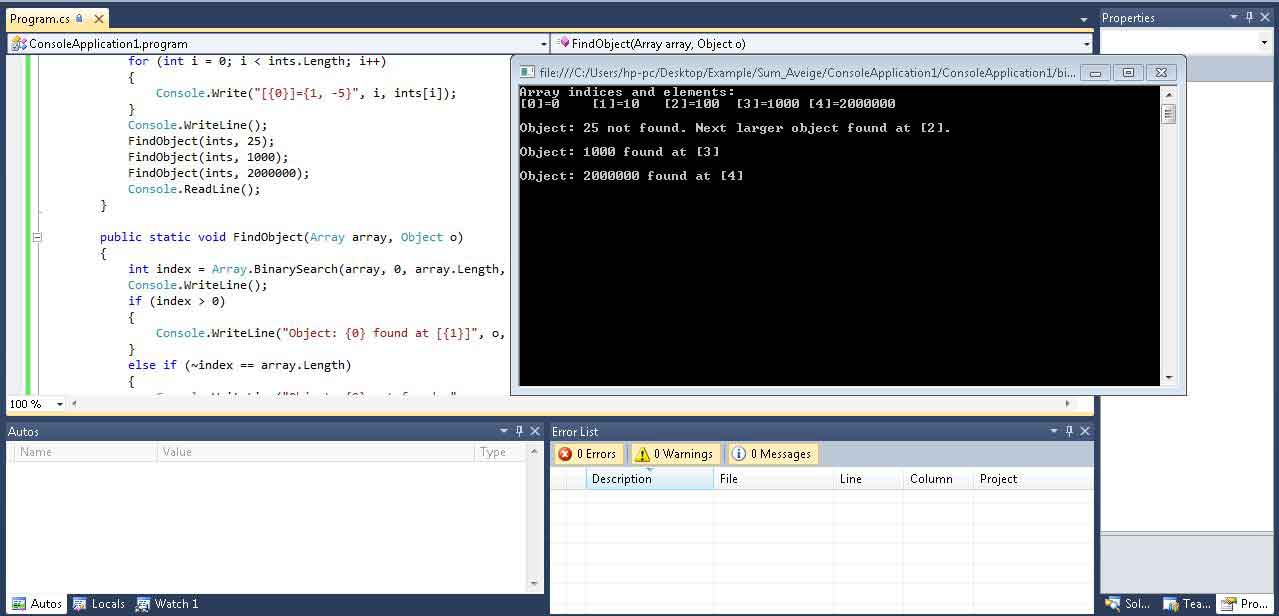This screenshot has height=616, width=1279.
Task: Close the Error List panel
Action: point(1085,431)
